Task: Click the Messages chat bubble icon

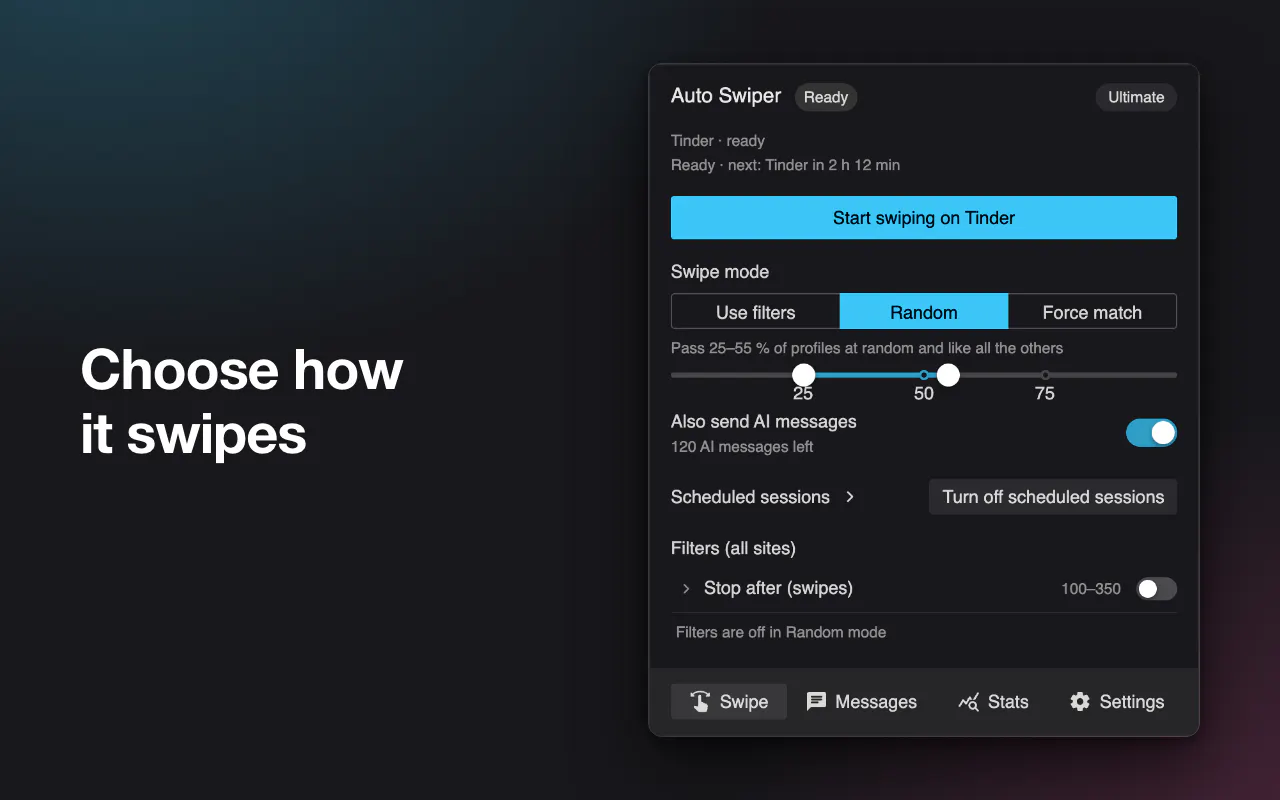Action: 816,702
